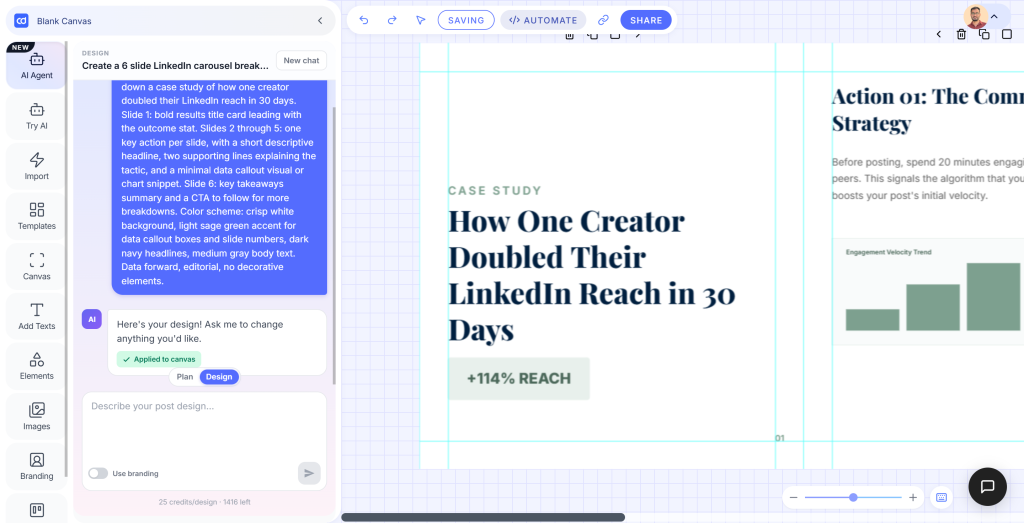The image size is (1024, 523).
Task: Open the Import panel
Action: [x=37, y=166]
